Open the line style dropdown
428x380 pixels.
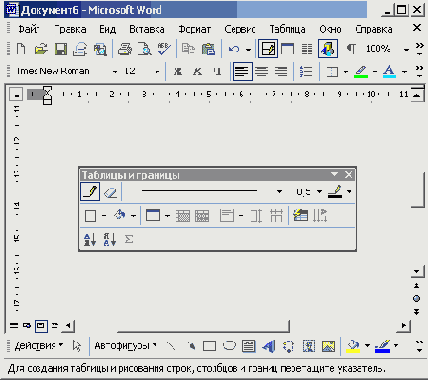point(279,192)
